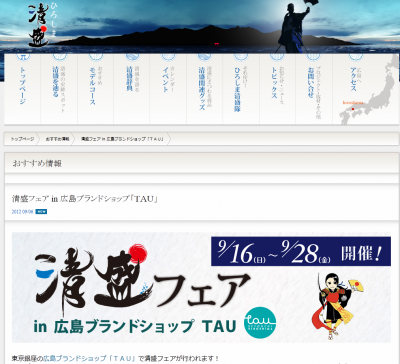
Task: Open the 清盛を巡る navigation item
Action: [x=59, y=89]
